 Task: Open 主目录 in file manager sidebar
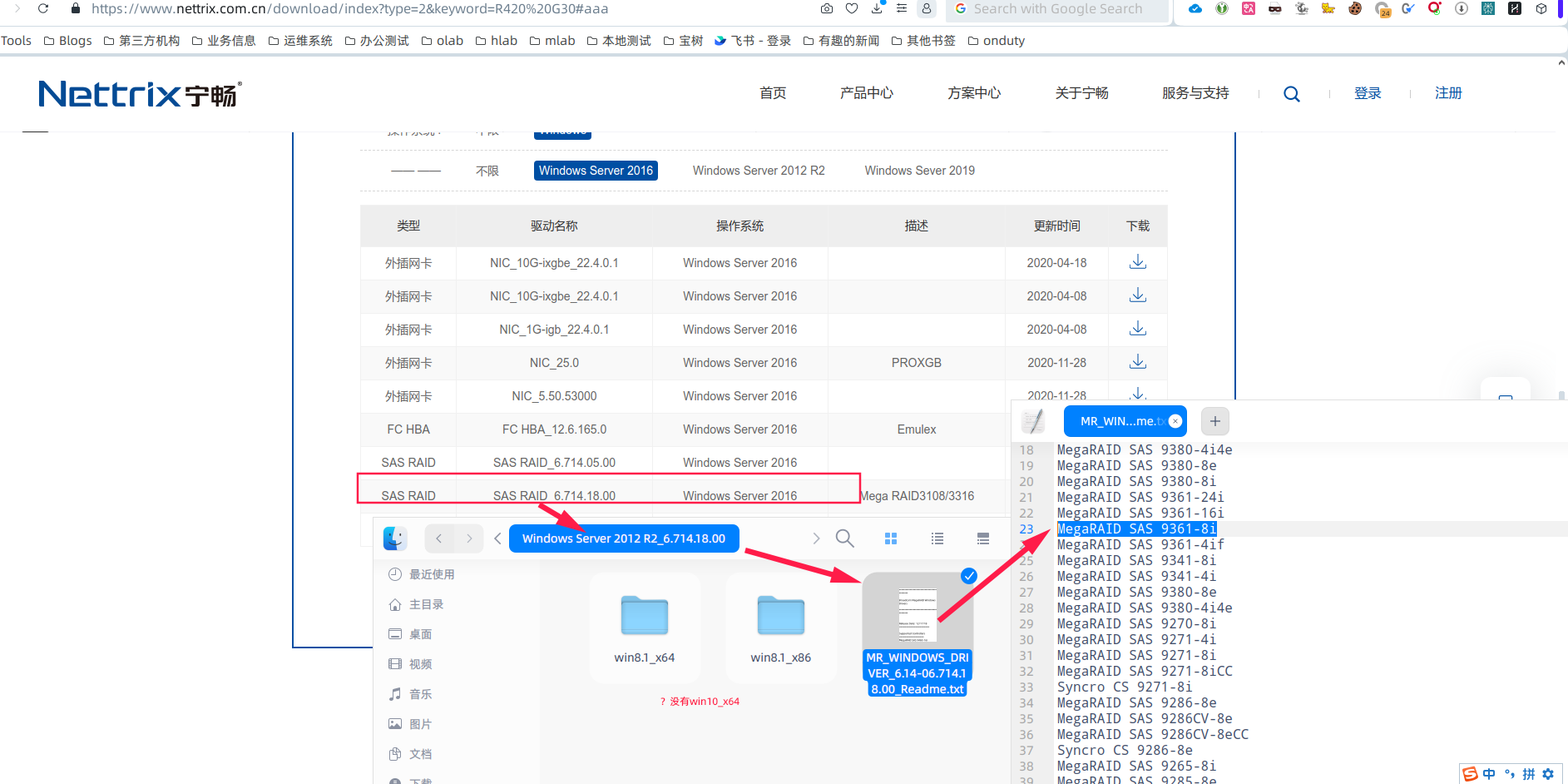point(416,604)
